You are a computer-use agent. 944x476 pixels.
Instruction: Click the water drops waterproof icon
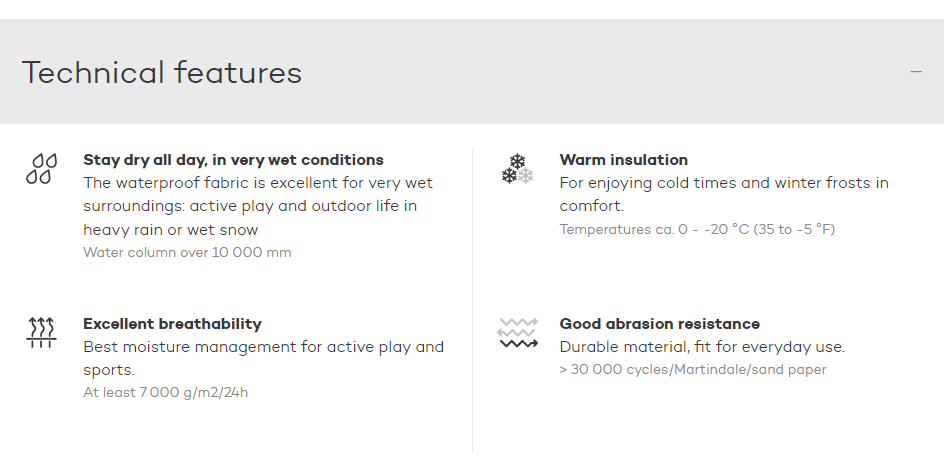point(42,168)
